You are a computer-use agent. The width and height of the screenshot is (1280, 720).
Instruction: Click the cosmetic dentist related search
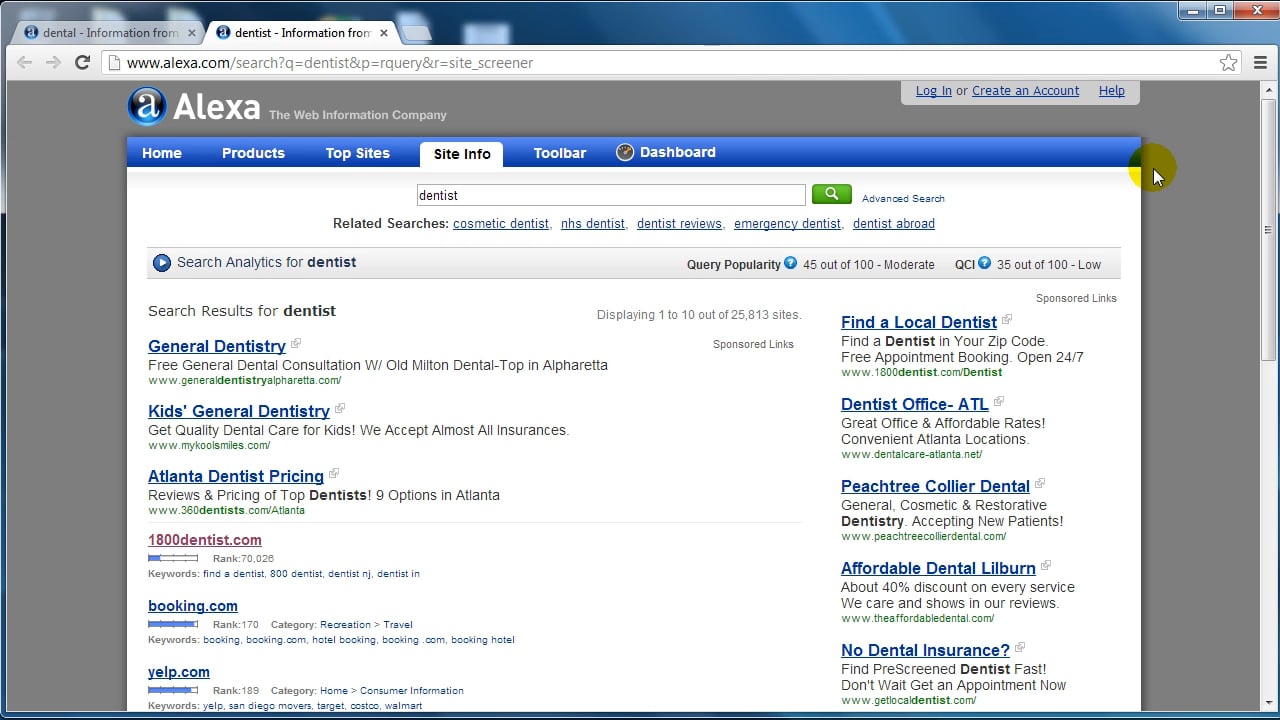tap(500, 224)
